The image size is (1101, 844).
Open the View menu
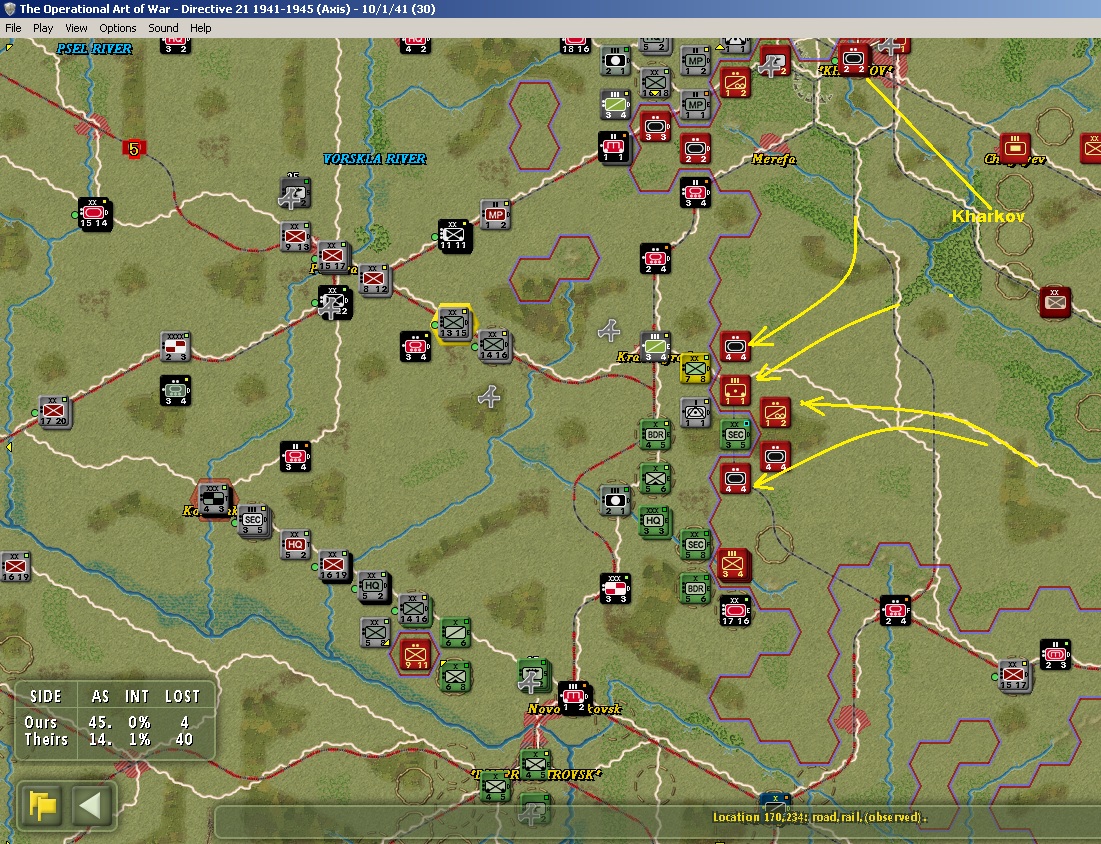(77, 28)
